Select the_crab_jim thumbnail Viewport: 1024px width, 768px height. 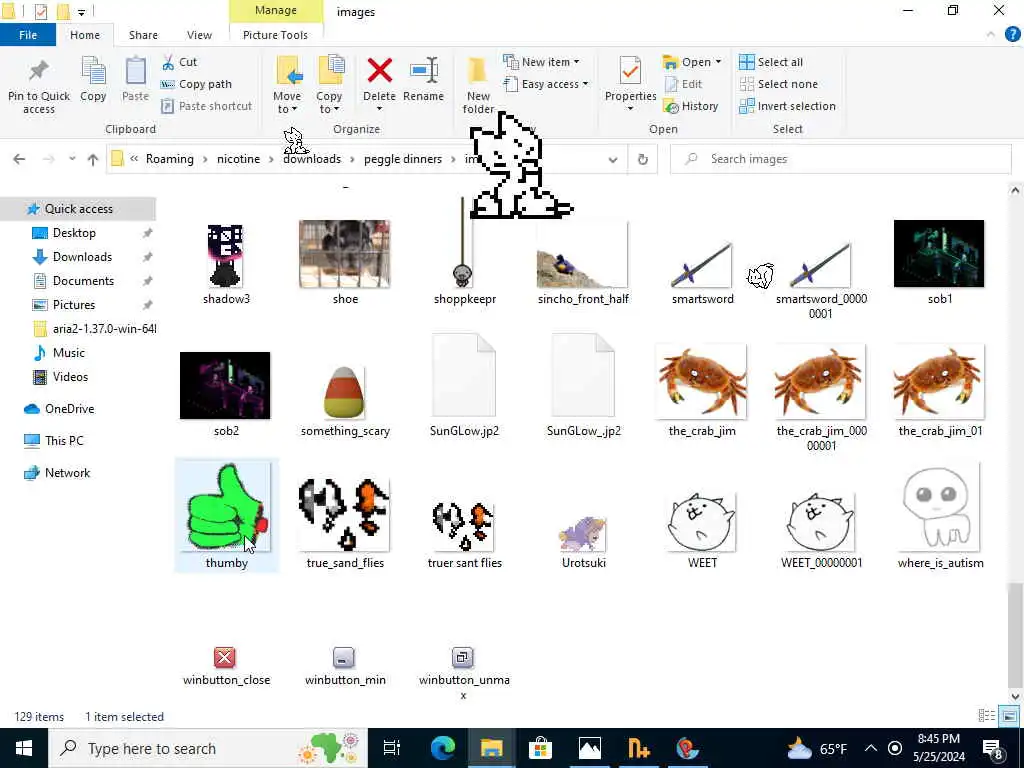coord(702,391)
